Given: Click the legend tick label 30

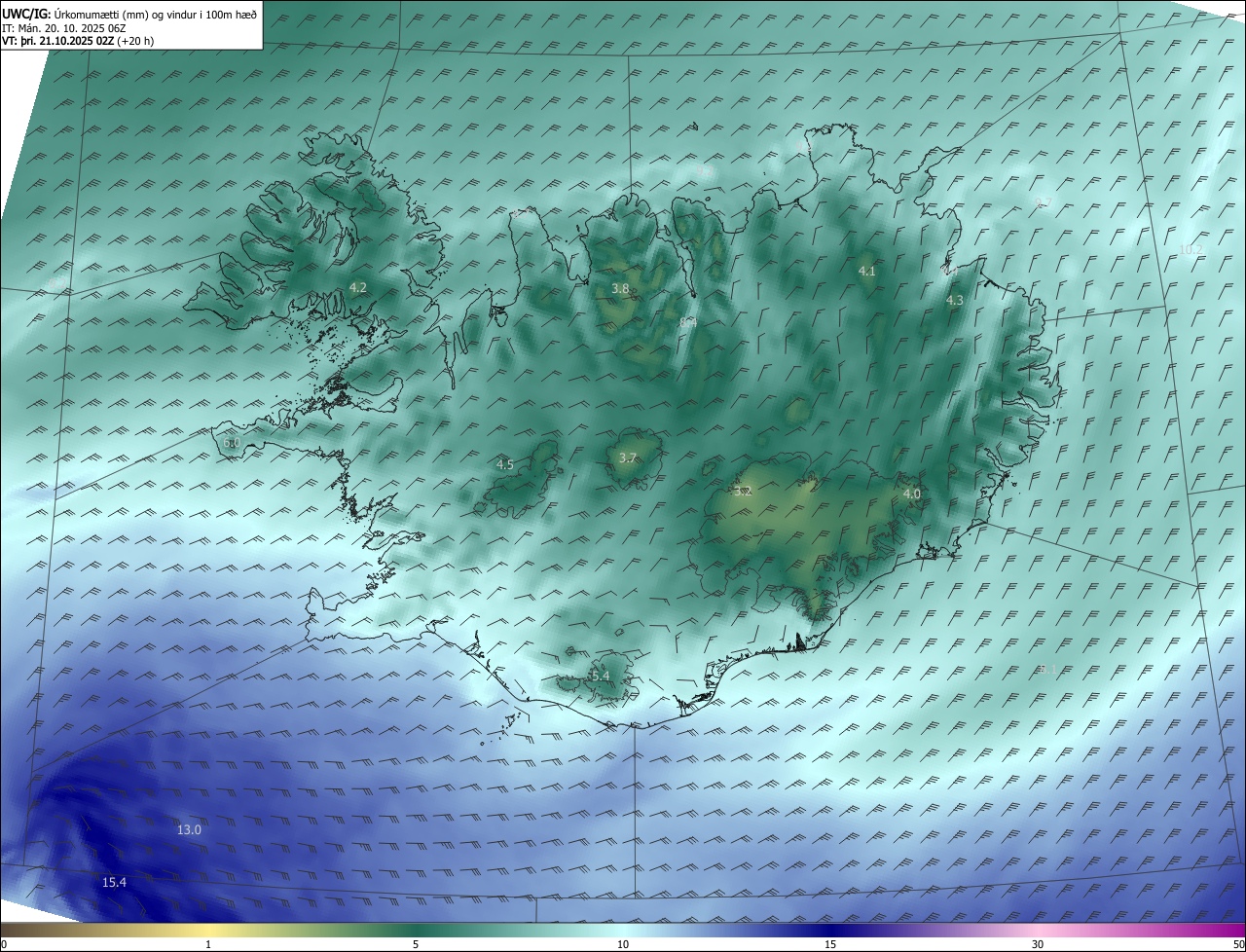Looking at the screenshot, I should 1038,944.
